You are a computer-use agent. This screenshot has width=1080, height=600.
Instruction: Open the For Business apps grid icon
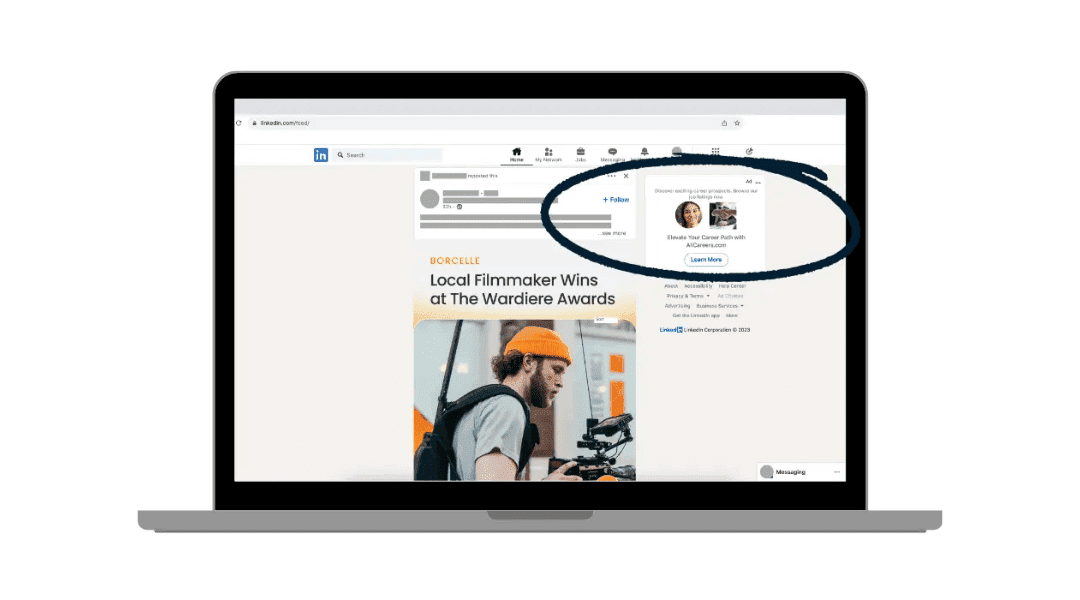pyautogui.click(x=716, y=151)
